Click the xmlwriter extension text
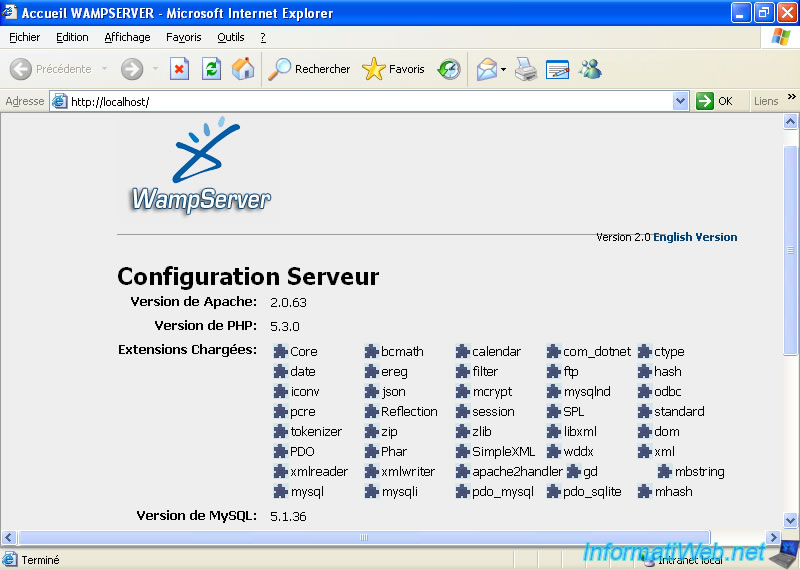The width and height of the screenshot is (800, 570). 408,472
